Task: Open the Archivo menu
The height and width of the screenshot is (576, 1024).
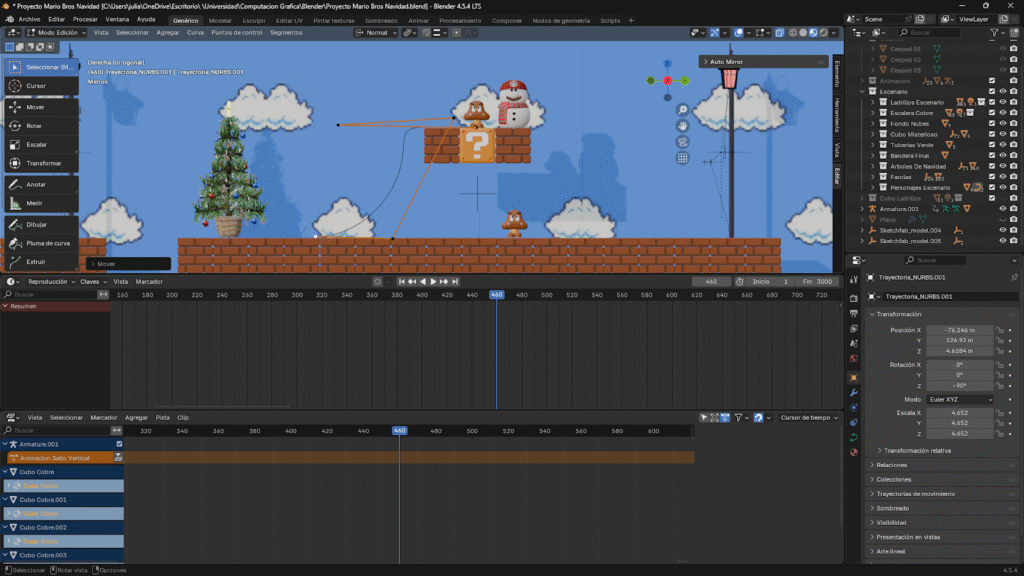Action: pyautogui.click(x=30, y=19)
